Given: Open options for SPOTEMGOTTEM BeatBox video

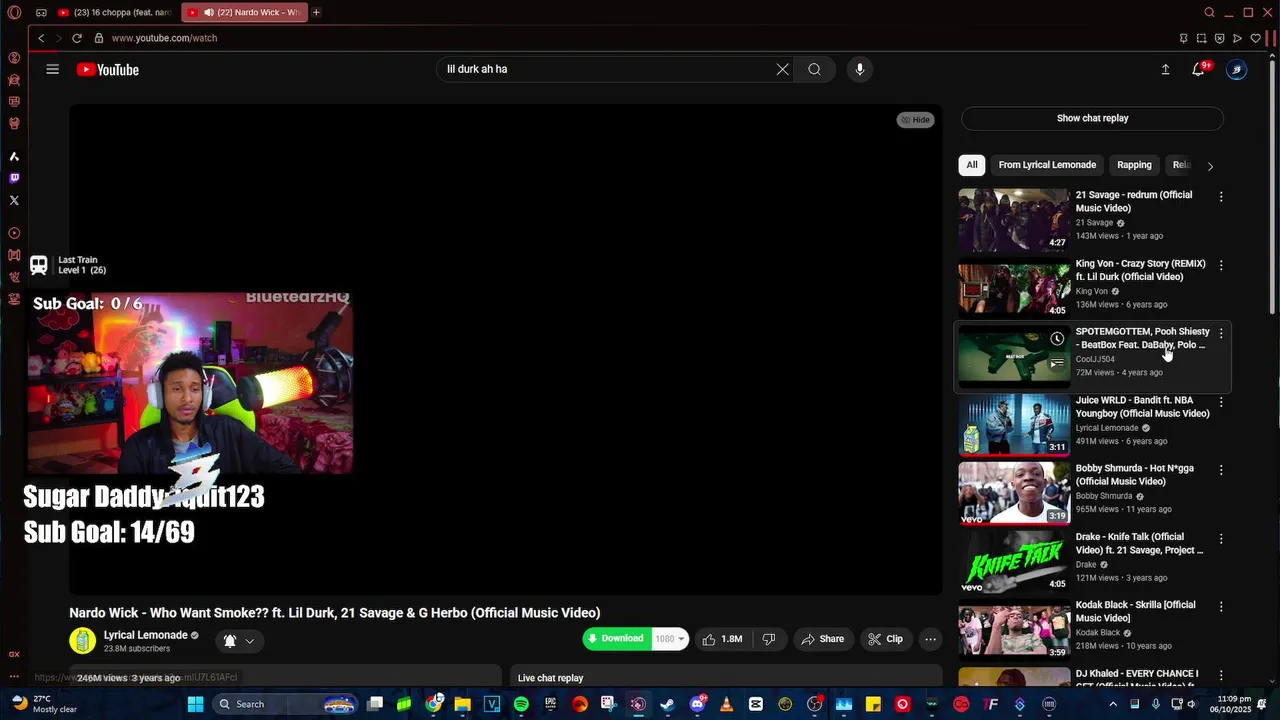Looking at the screenshot, I should (x=1221, y=333).
